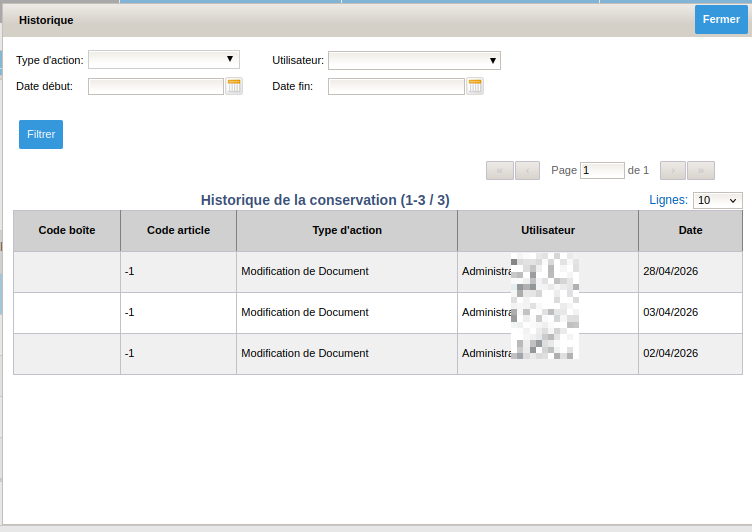Click the Lignes label
752x532 pixels.
(x=668, y=200)
